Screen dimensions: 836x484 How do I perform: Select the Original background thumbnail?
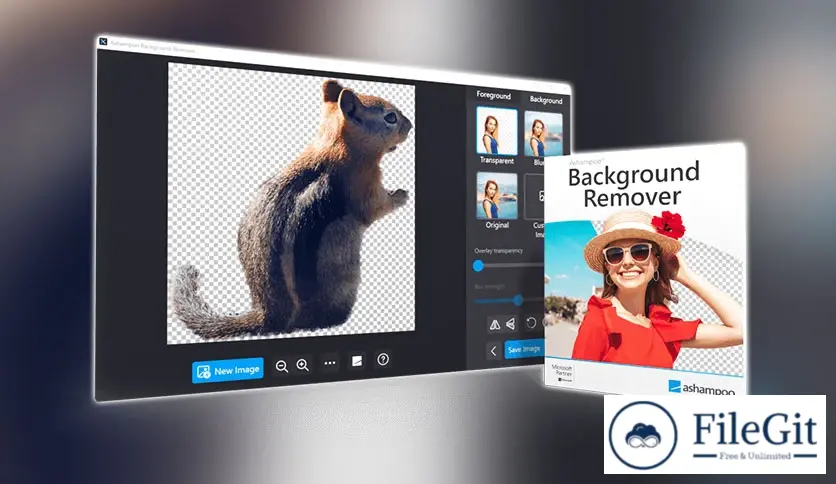coord(497,196)
